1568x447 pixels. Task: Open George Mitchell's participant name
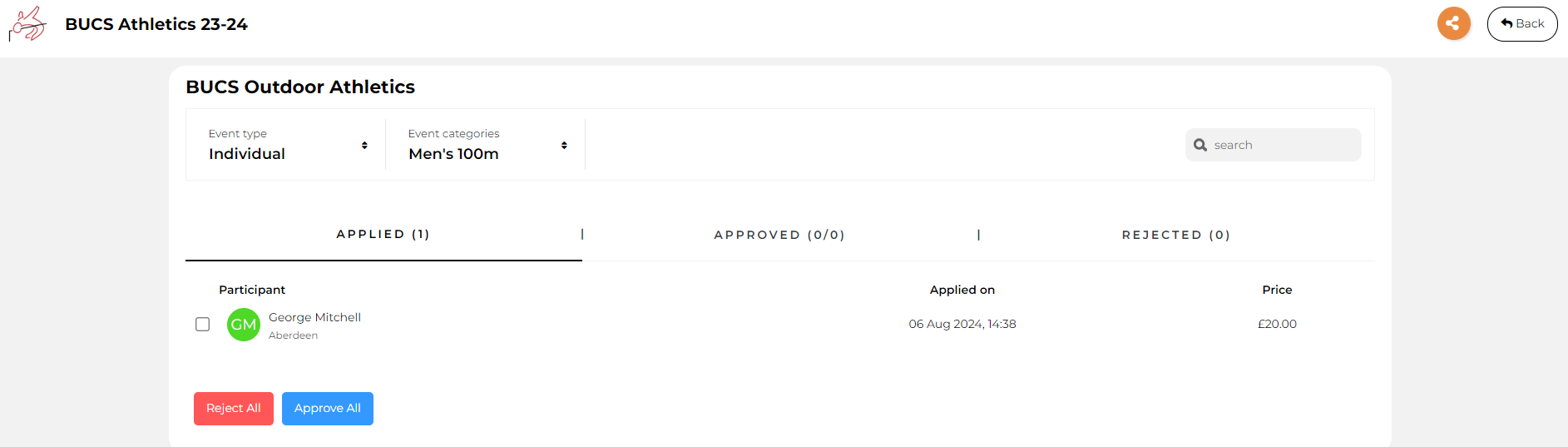[x=314, y=317]
